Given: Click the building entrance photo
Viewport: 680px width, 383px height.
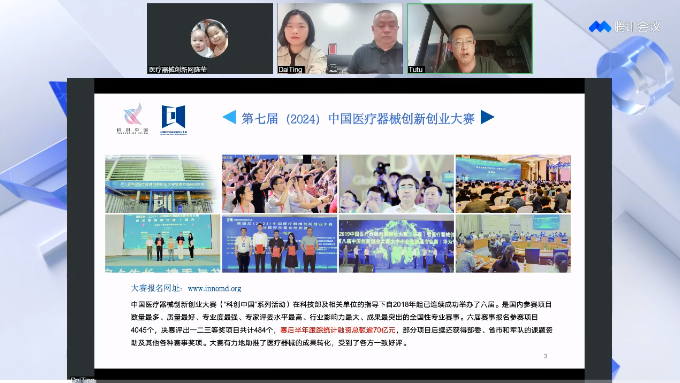Looking at the screenshot, I should click(163, 184).
